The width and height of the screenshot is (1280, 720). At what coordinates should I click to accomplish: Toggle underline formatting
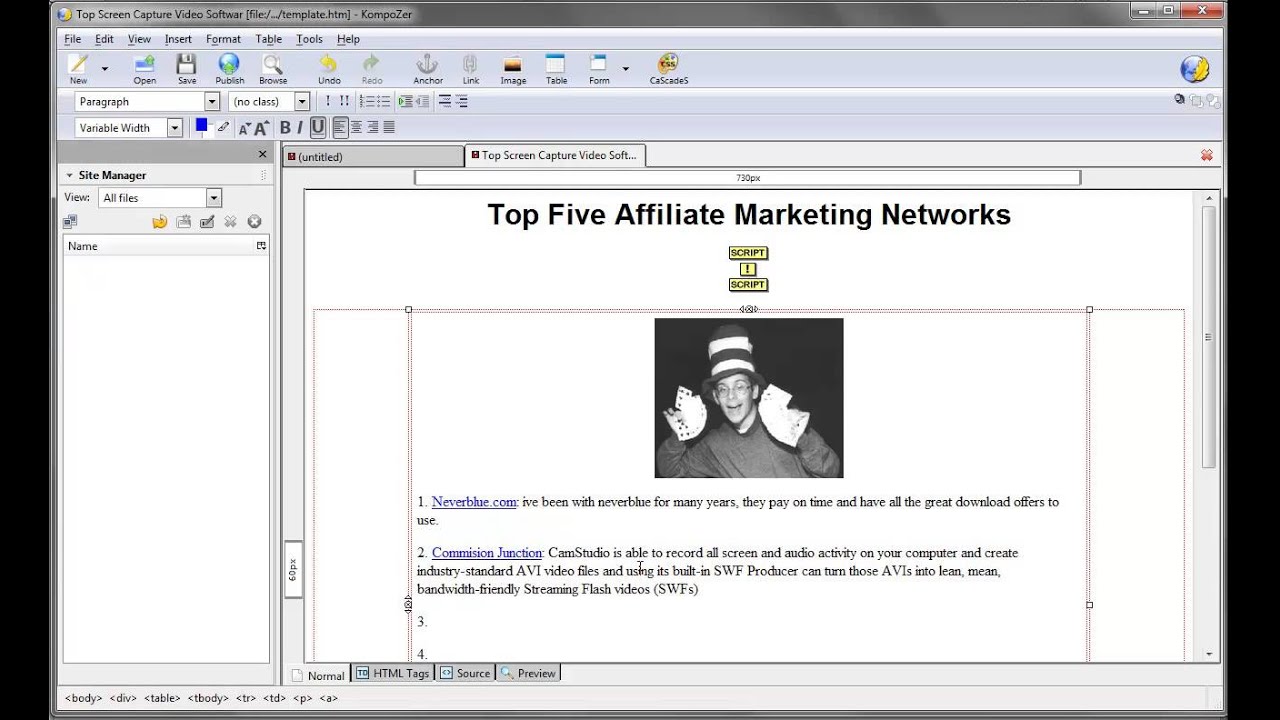[318, 128]
